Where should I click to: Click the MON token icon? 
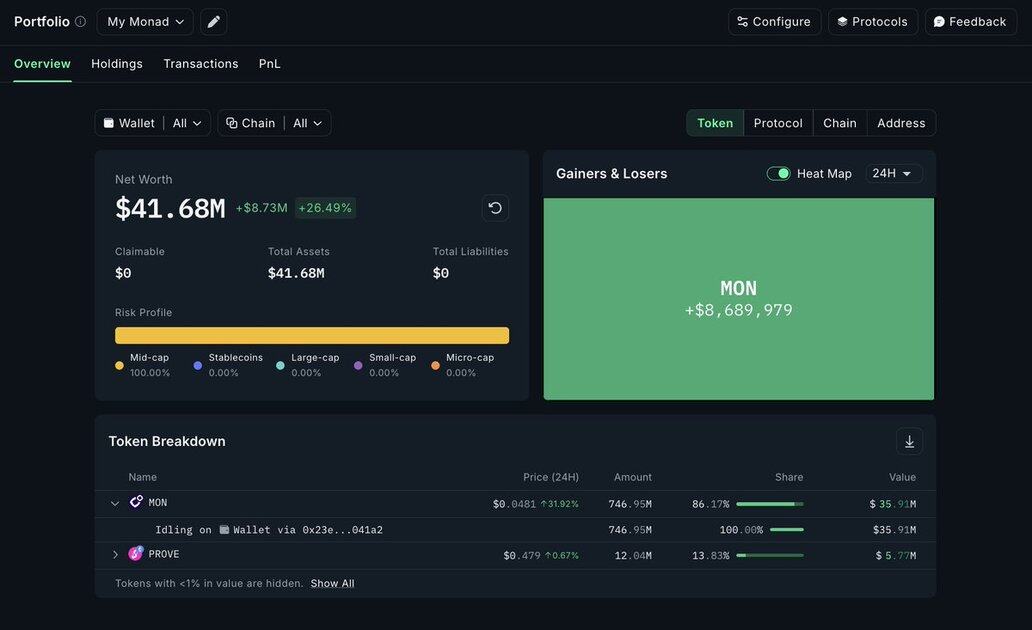coord(136,503)
